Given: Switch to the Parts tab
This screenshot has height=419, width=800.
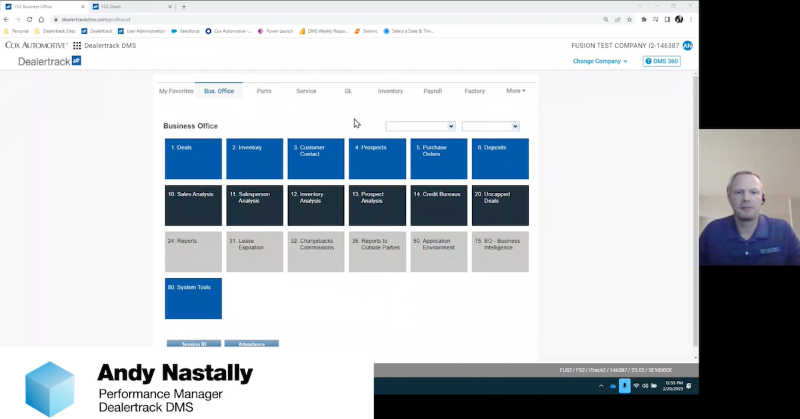Looking at the screenshot, I should pos(264,91).
